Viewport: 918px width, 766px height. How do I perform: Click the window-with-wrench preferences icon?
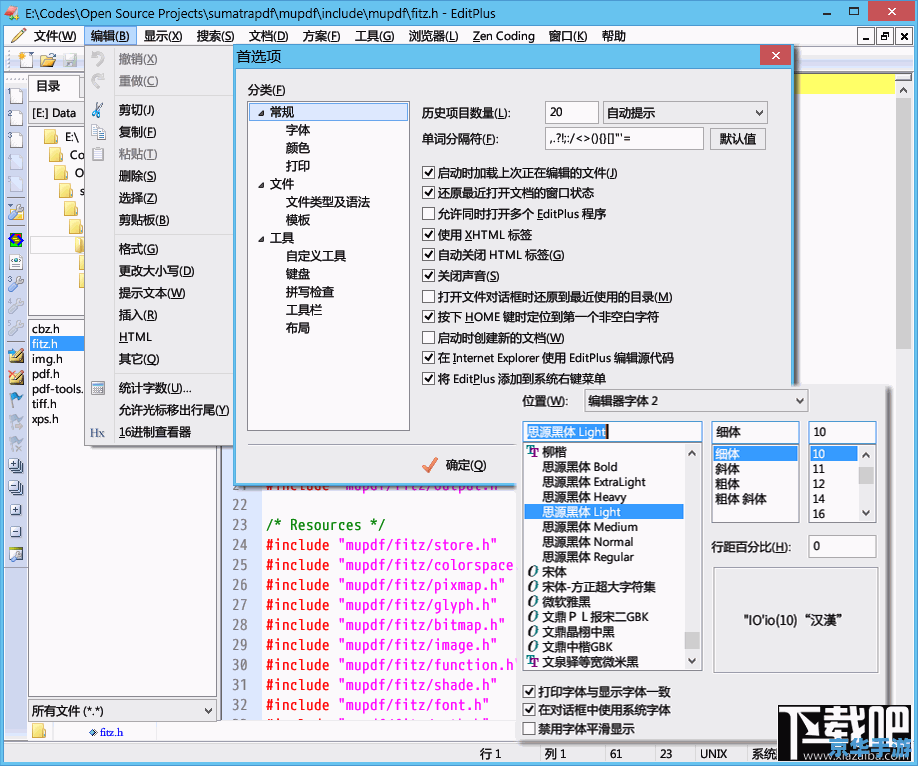16,554
